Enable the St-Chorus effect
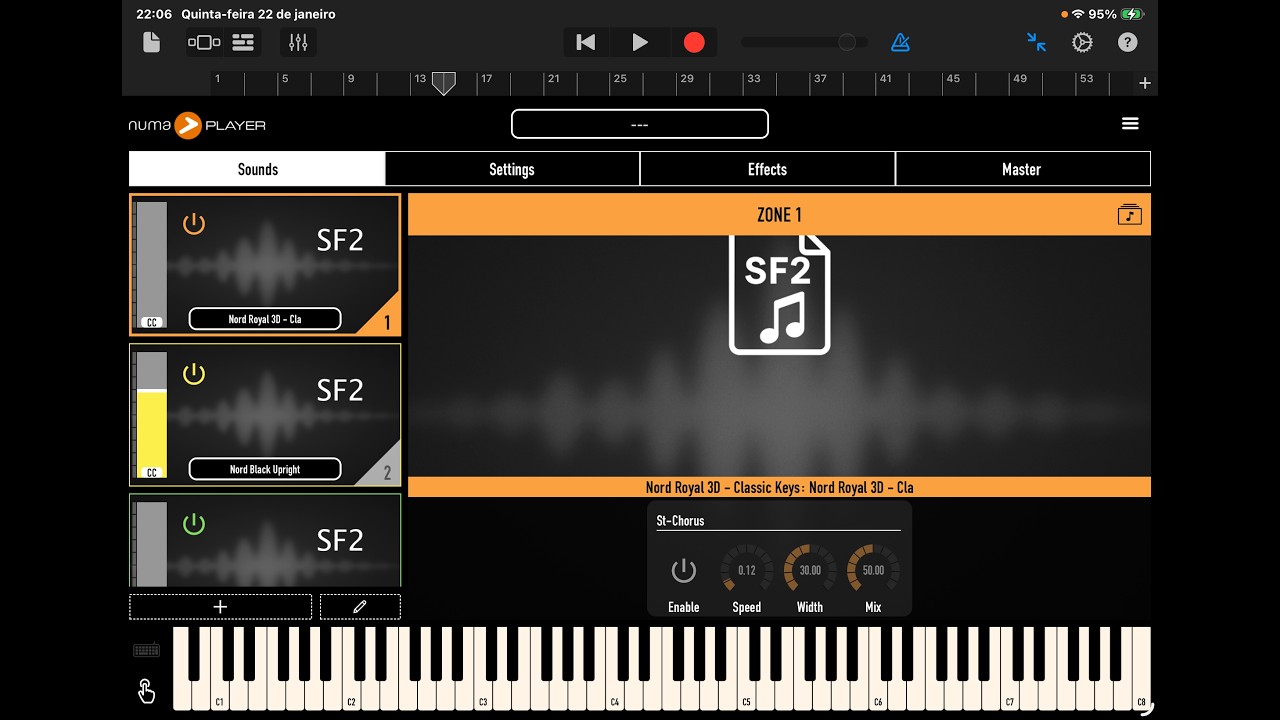 (x=683, y=571)
